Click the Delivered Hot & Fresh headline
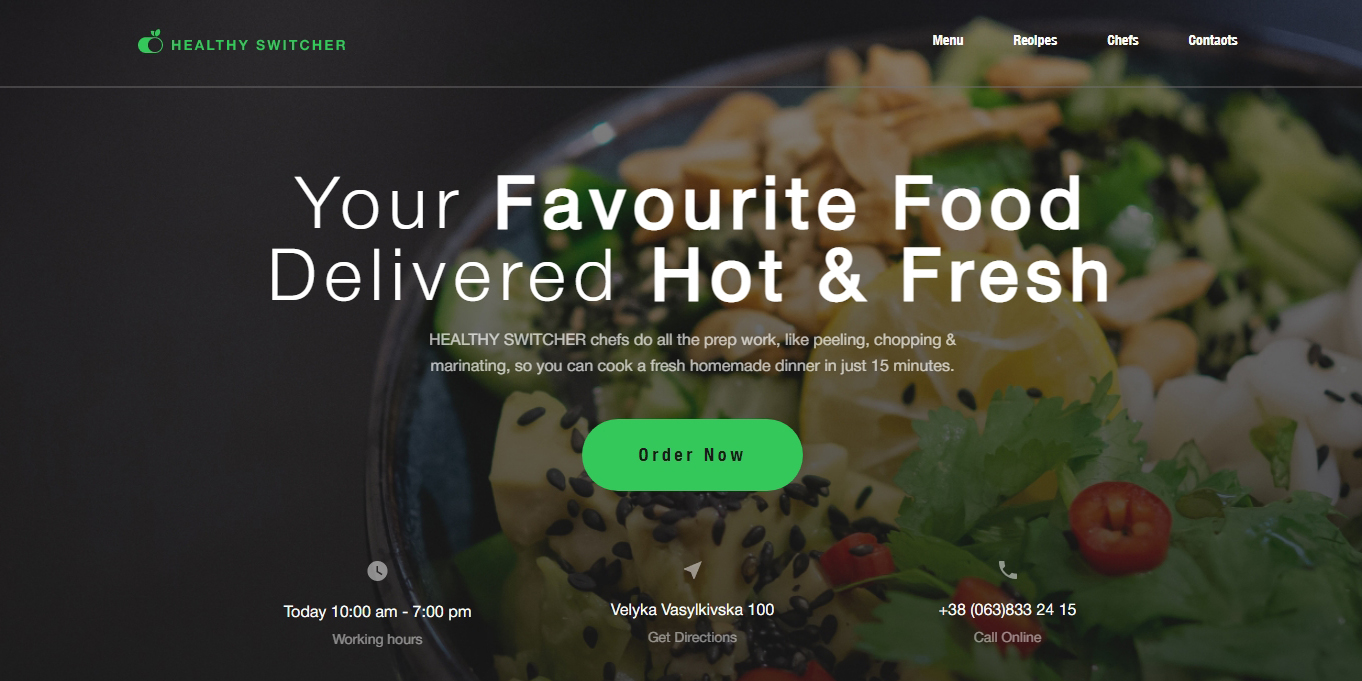This screenshot has width=1362, height=681. click(x=689, y=274)
